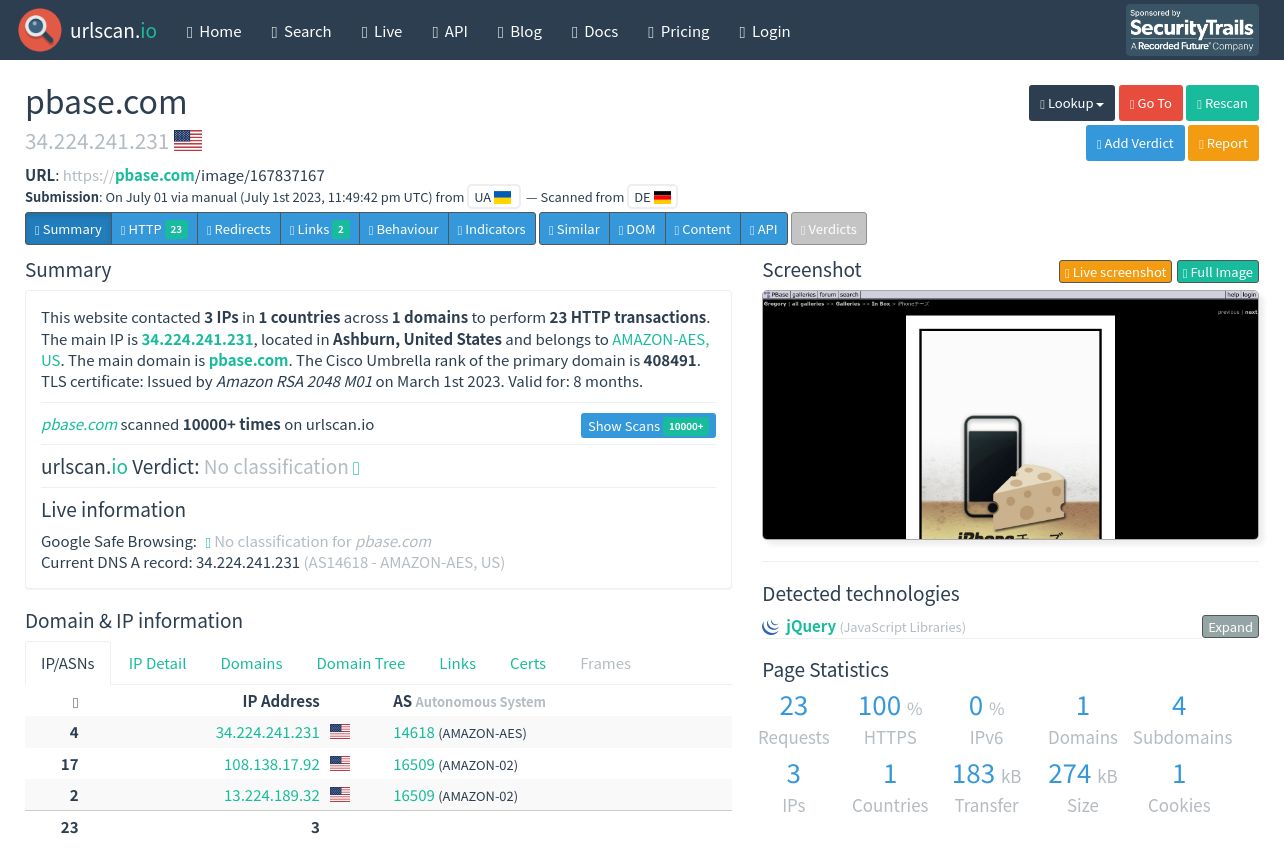
Task: Click the jQuery logo icon
Action: (x=771, y=627)
